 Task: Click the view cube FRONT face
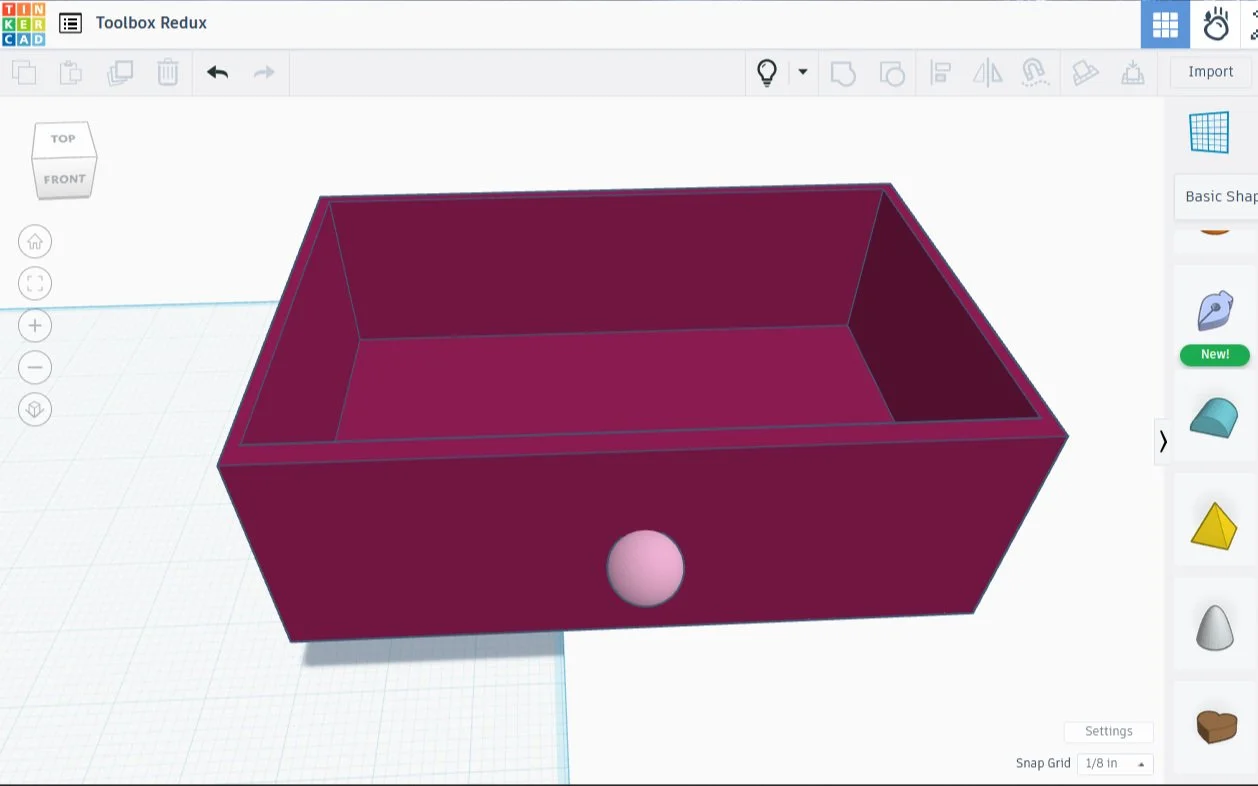[64, 179]
